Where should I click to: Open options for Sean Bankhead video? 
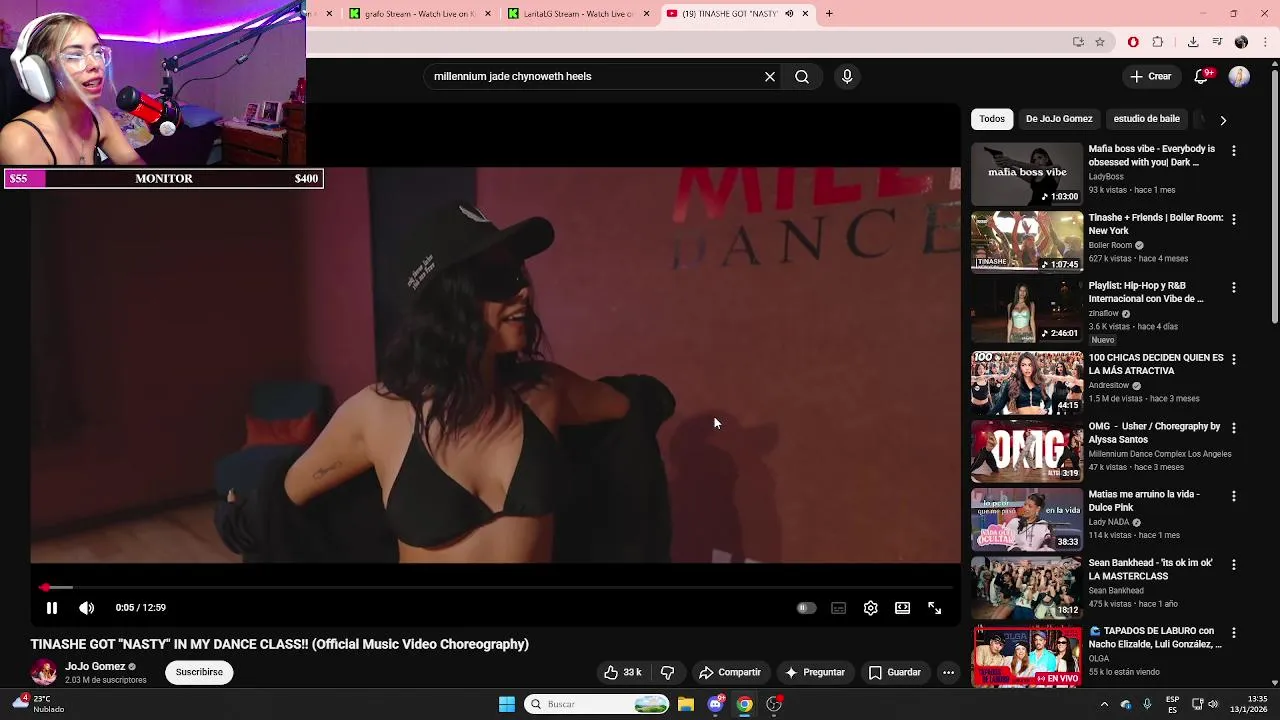click(1233, 565)
